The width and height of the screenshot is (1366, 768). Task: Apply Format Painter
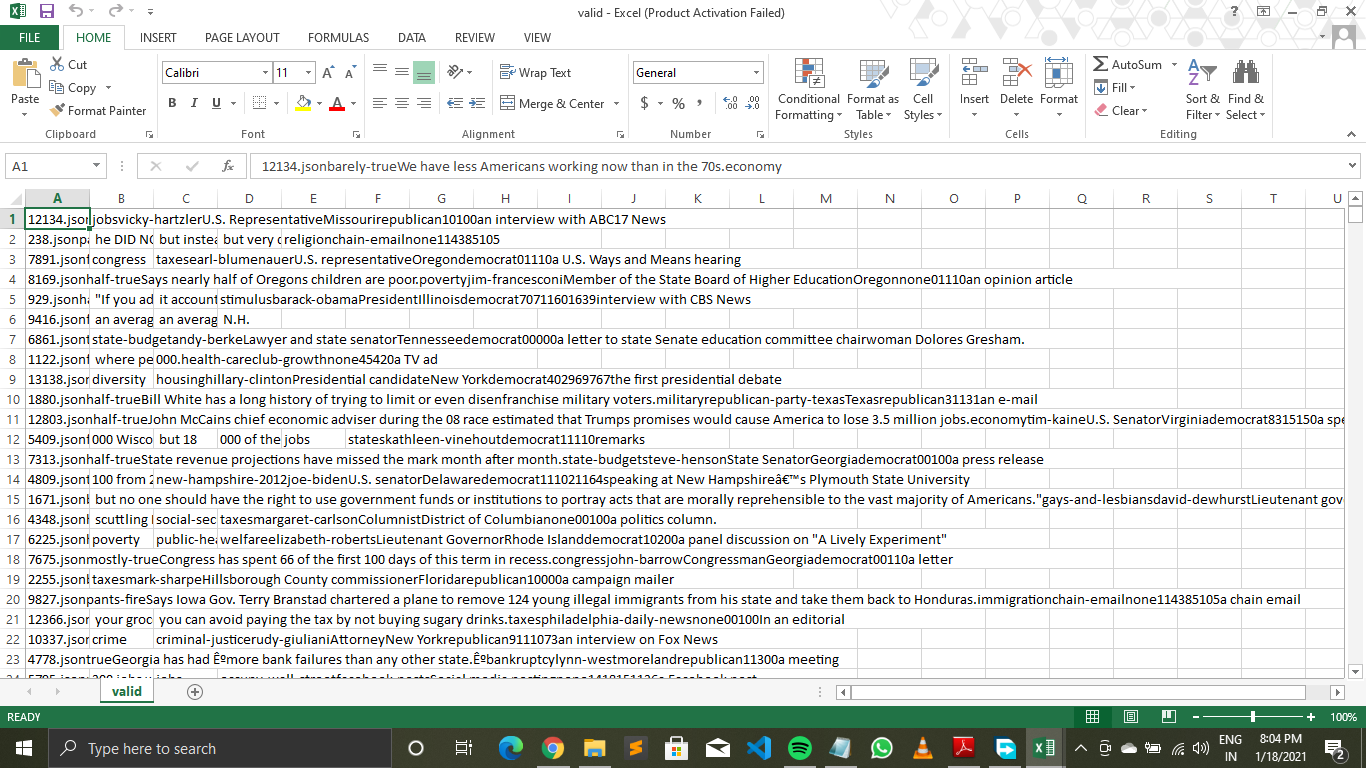pos(98,110)
